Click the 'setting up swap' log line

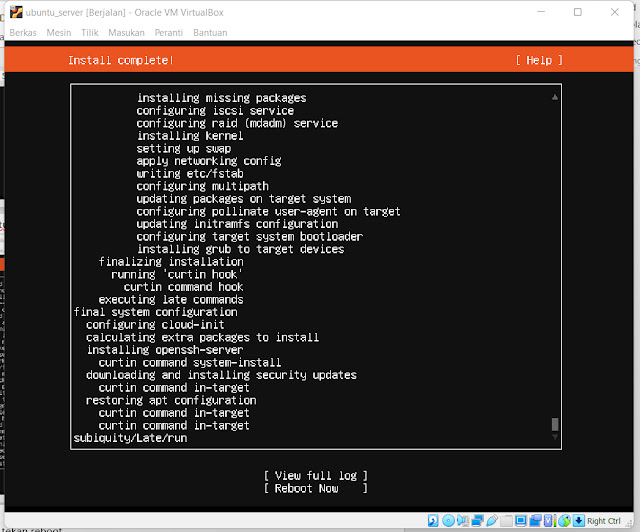click(x=184, y=148)
